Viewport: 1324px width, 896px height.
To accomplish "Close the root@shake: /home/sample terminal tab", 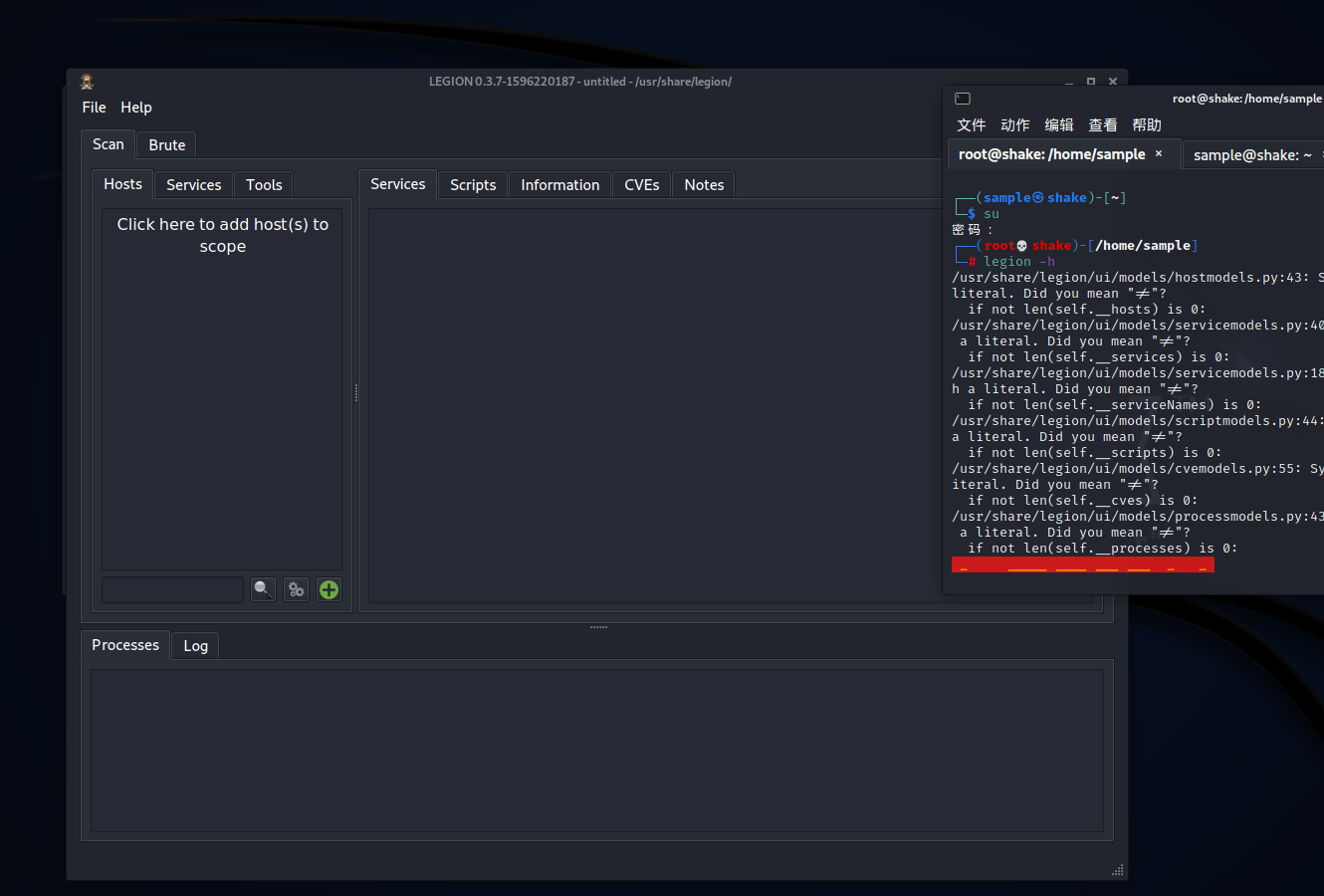I will coord(1159,153).
